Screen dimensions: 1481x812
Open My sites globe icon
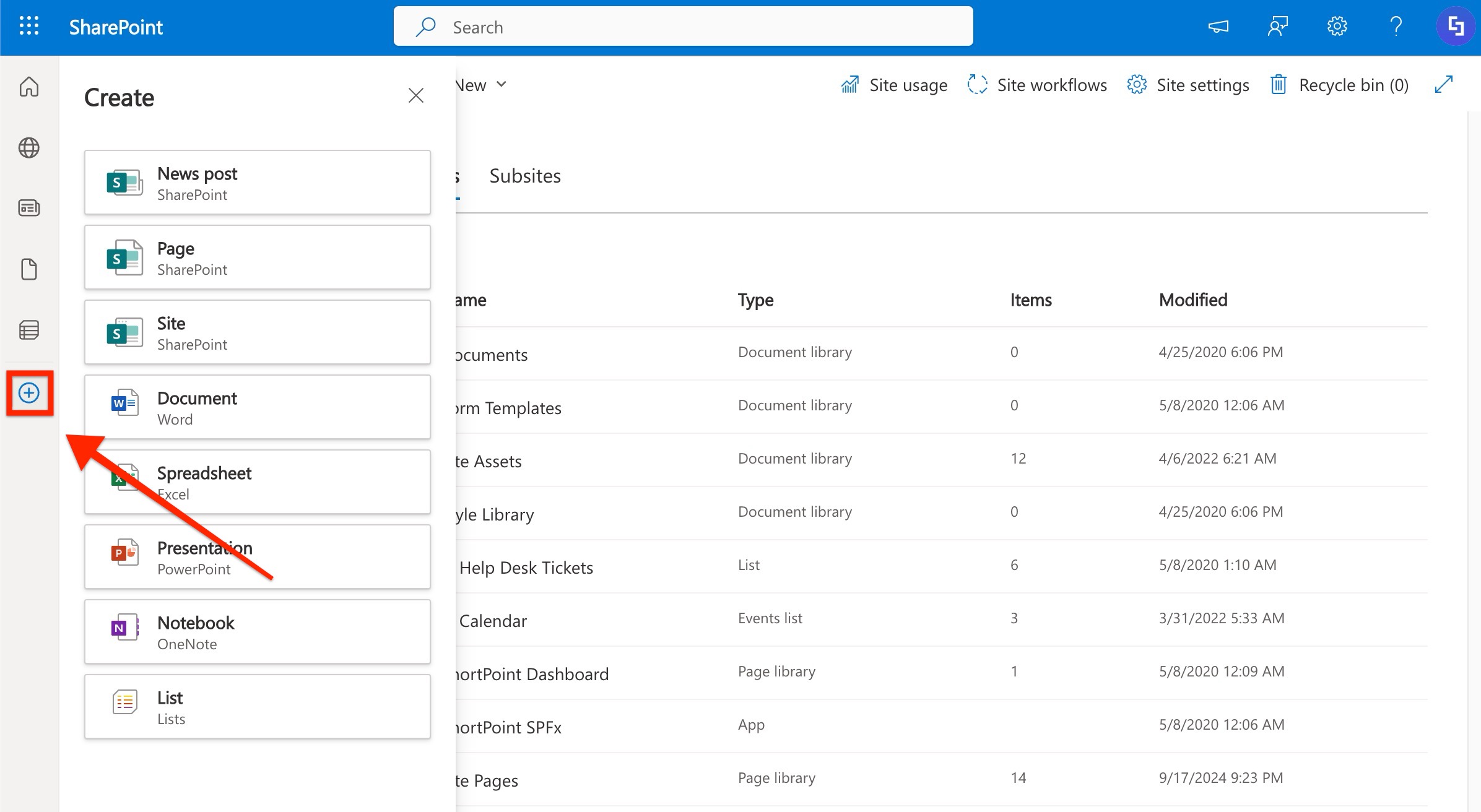[28, 148]
